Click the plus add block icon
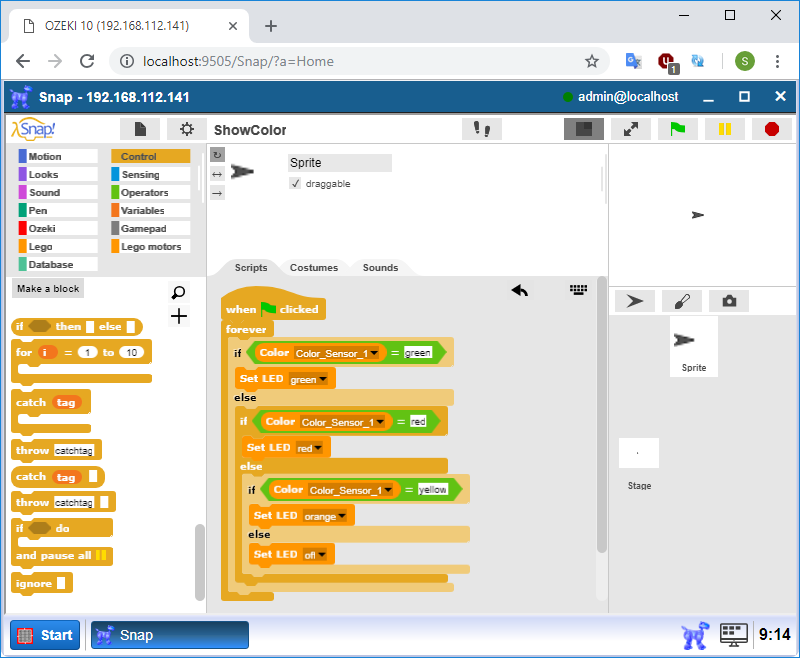Image resolution: width=800 pixels, height=658 pixels. click(x=179, y=316)
